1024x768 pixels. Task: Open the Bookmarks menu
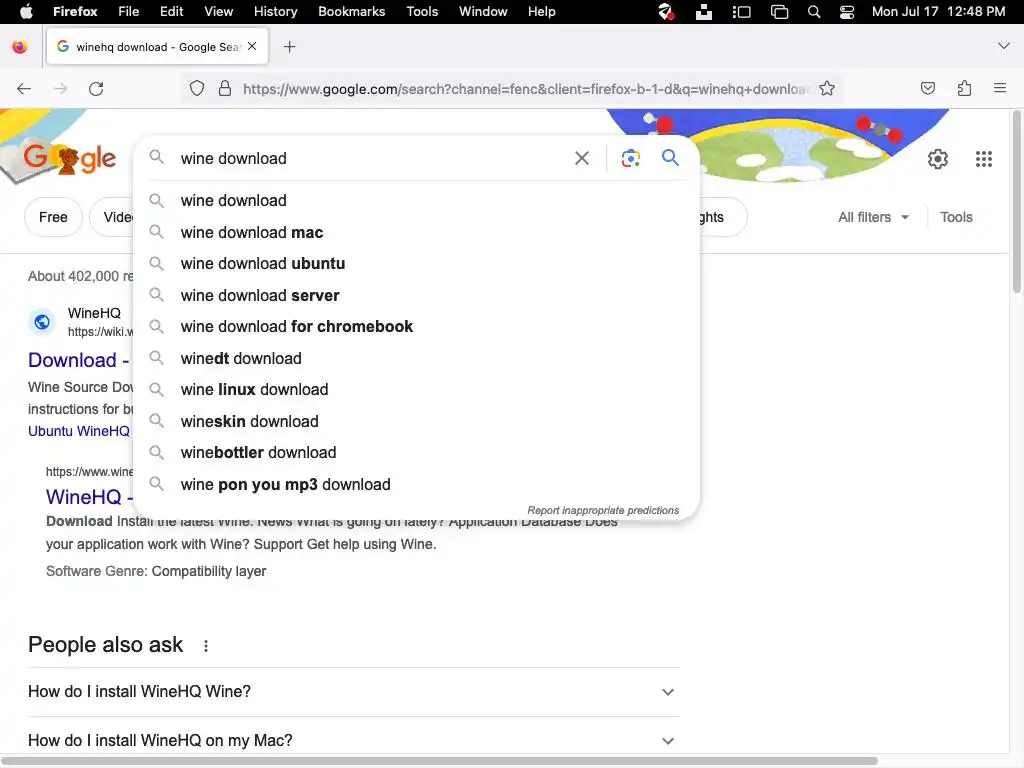pyautogui.click(x=351, y=12)
